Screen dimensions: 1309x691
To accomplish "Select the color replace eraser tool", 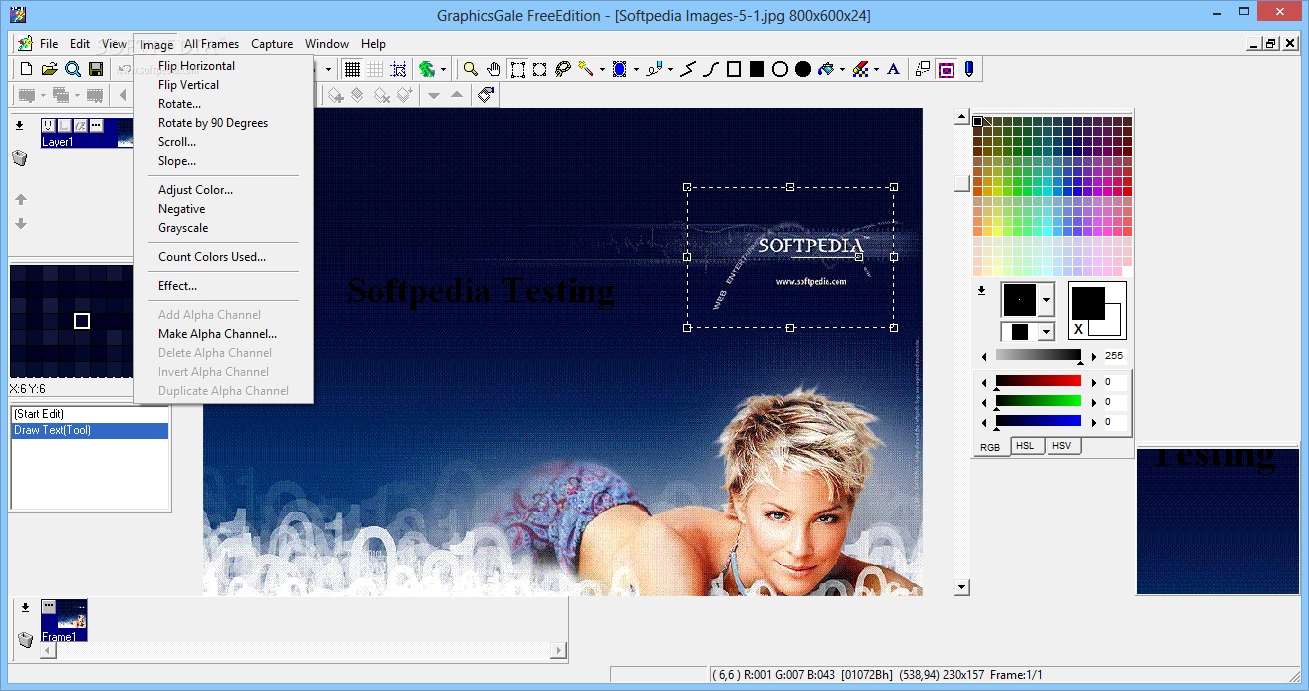I will pyautogui.click(x=860, y=69).
